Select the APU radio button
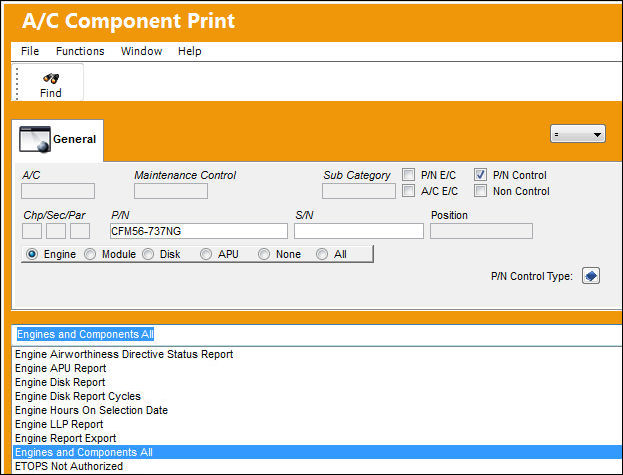The width and height of the screenshot is (623, 475). click(x=206, y=254)
